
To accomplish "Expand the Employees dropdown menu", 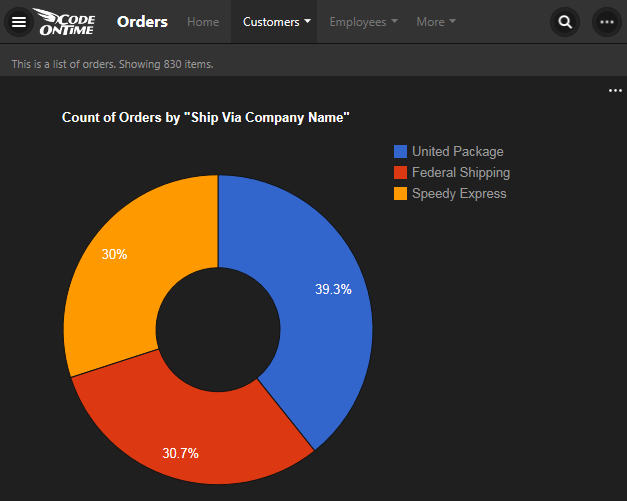I will tap(363, 21).
